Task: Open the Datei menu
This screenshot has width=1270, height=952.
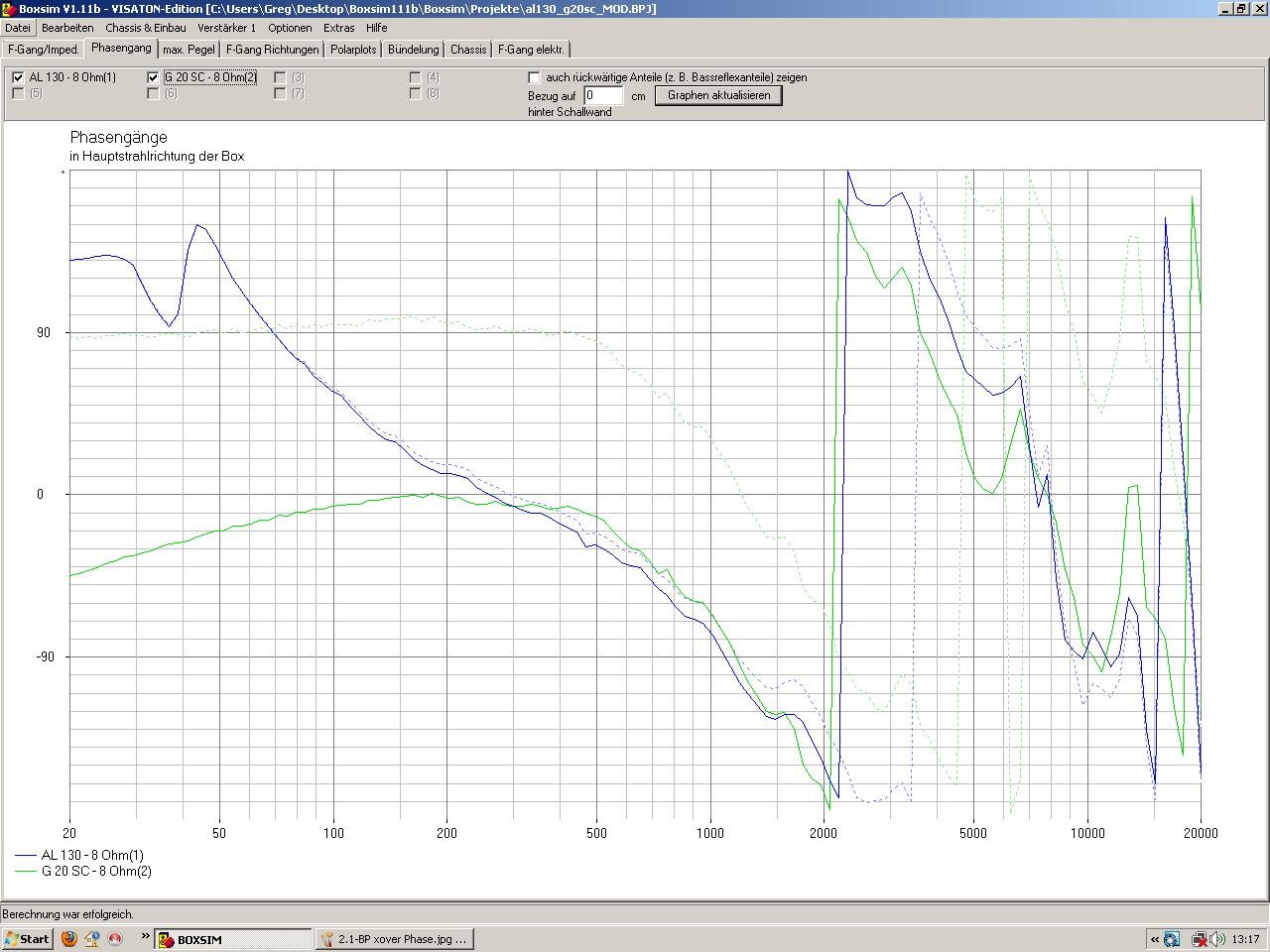Action: [17, 28]
